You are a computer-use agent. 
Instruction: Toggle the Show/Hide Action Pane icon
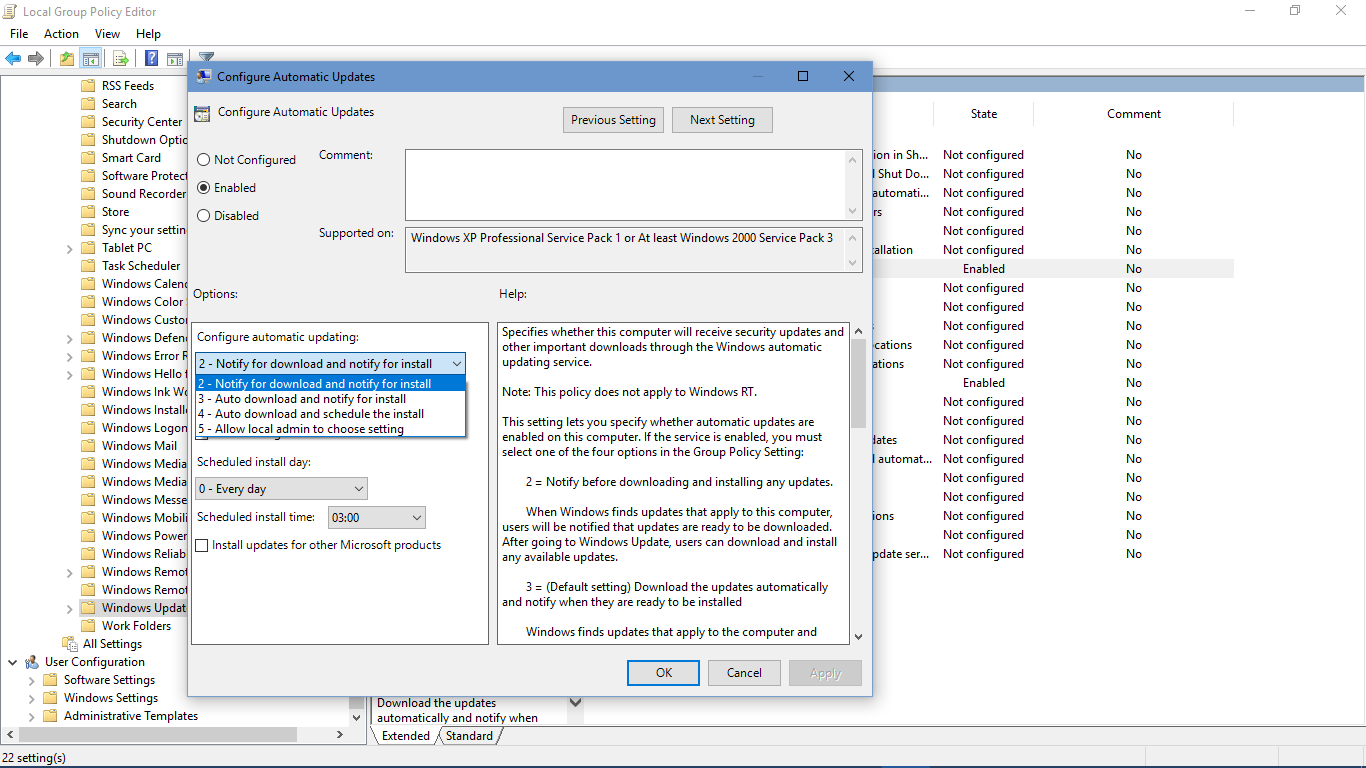tap(175, 59)
